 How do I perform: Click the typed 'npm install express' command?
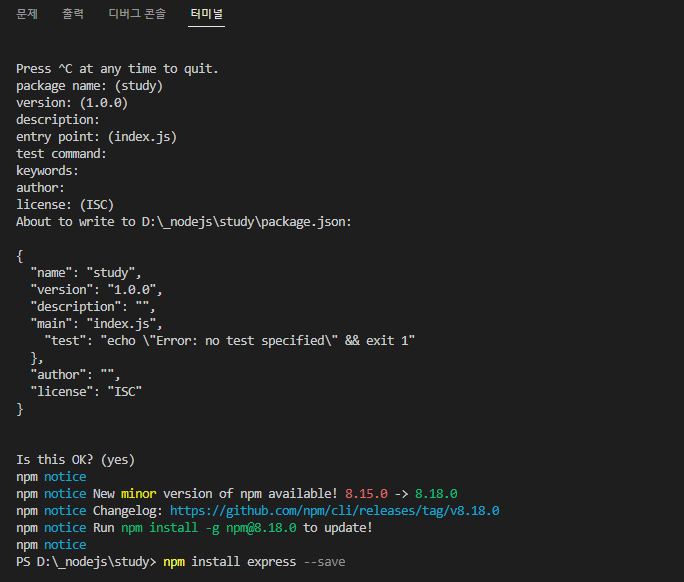coord(229,562)
